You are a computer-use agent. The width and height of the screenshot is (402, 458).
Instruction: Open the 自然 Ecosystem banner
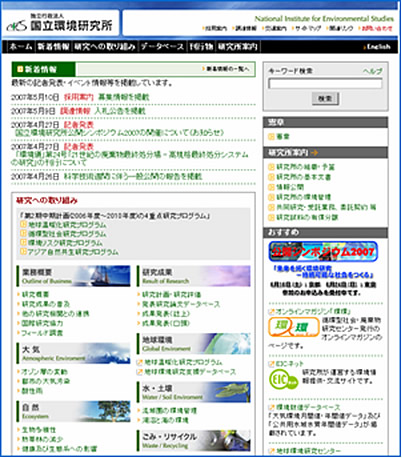(73, 411)
